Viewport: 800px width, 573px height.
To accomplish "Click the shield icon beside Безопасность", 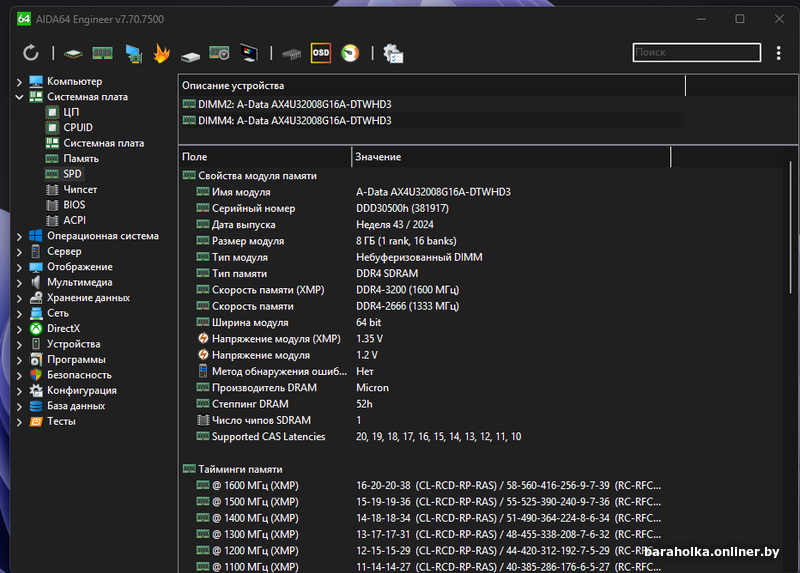I will [36, 375].
